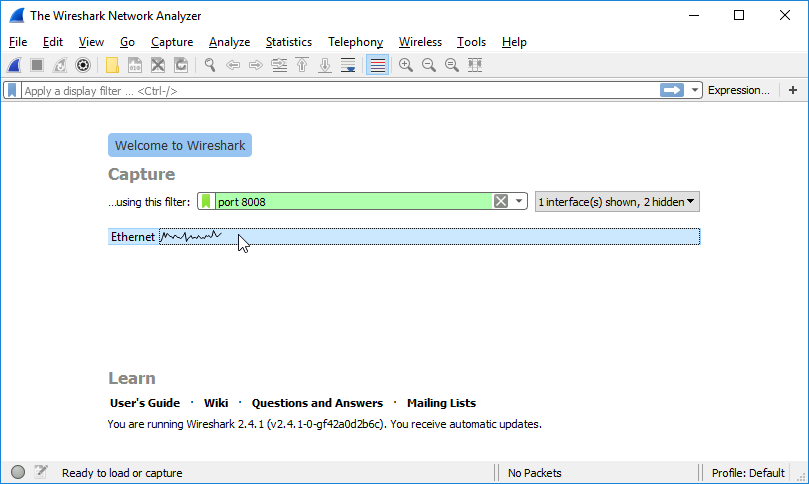Toggle packet colorization rules button
Viewport: 809px width, 484px height.
click(x=377, y=65)
